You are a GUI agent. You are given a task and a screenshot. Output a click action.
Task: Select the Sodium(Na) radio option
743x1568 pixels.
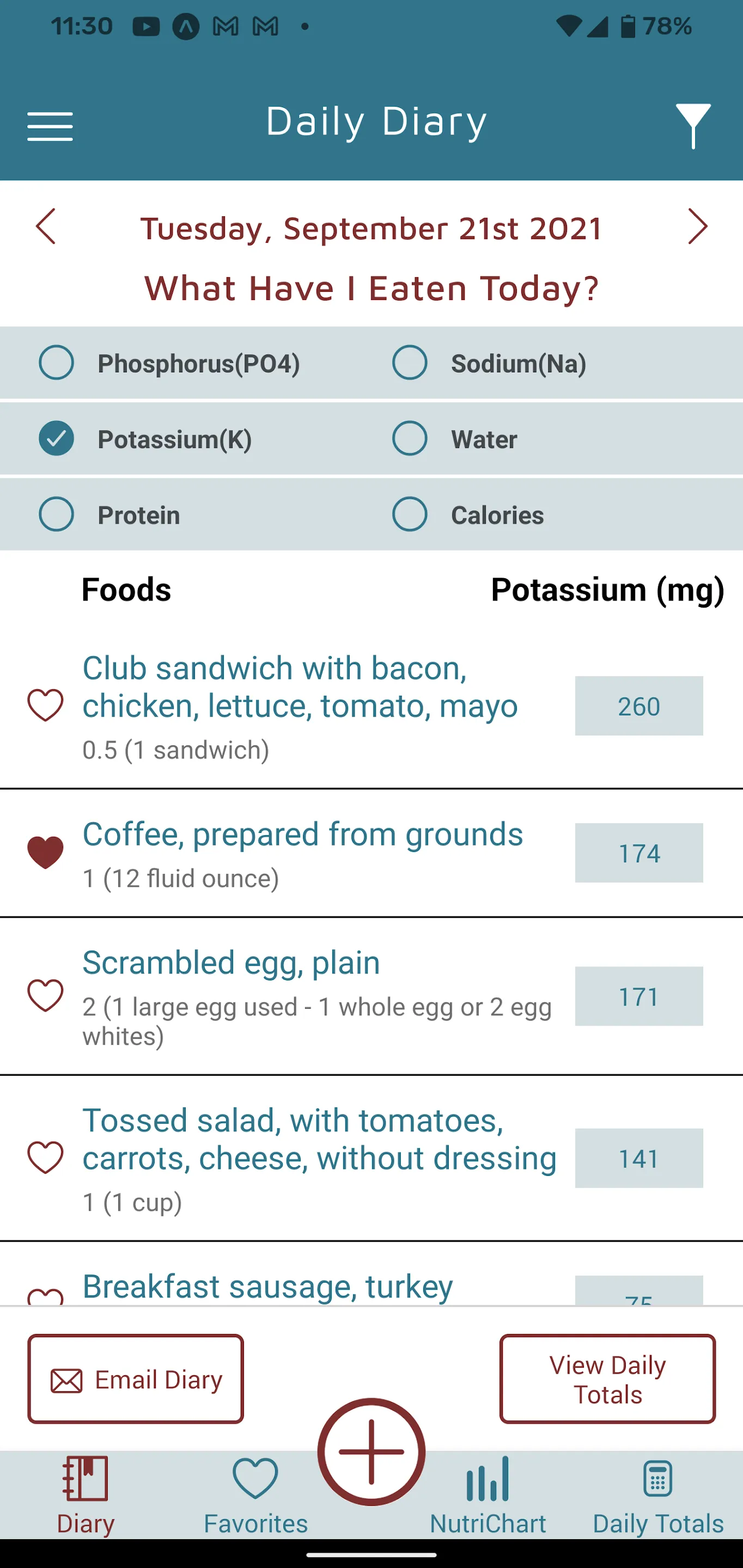410,363
